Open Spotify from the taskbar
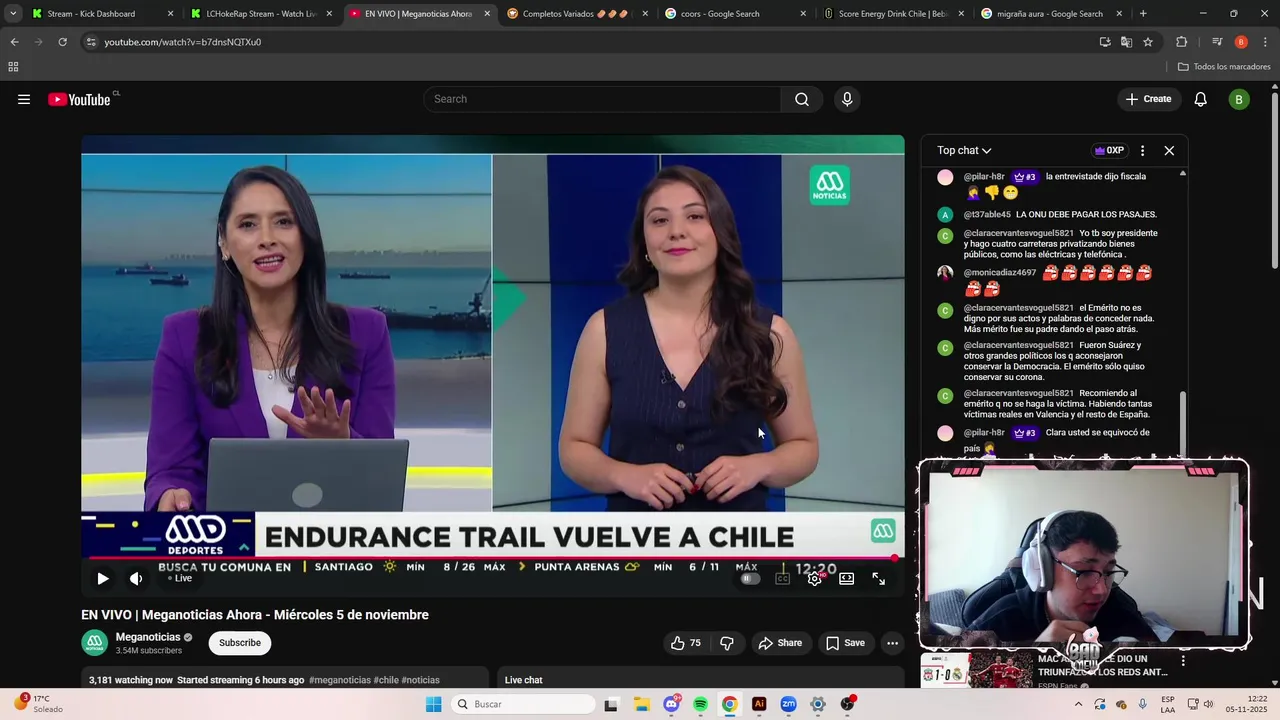Viewport: 1280px width, 720px height. [x=700, y=704]
